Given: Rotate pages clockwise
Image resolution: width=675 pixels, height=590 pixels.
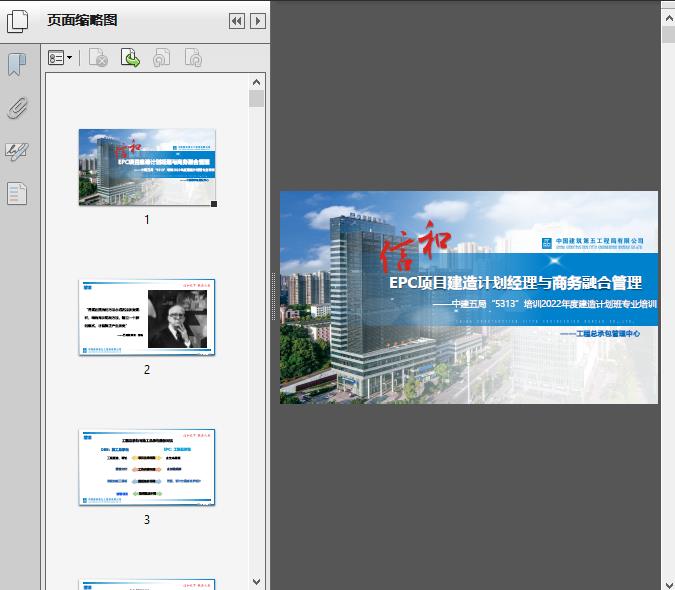Looking at the screenshot, I should [x=193, y=58].
